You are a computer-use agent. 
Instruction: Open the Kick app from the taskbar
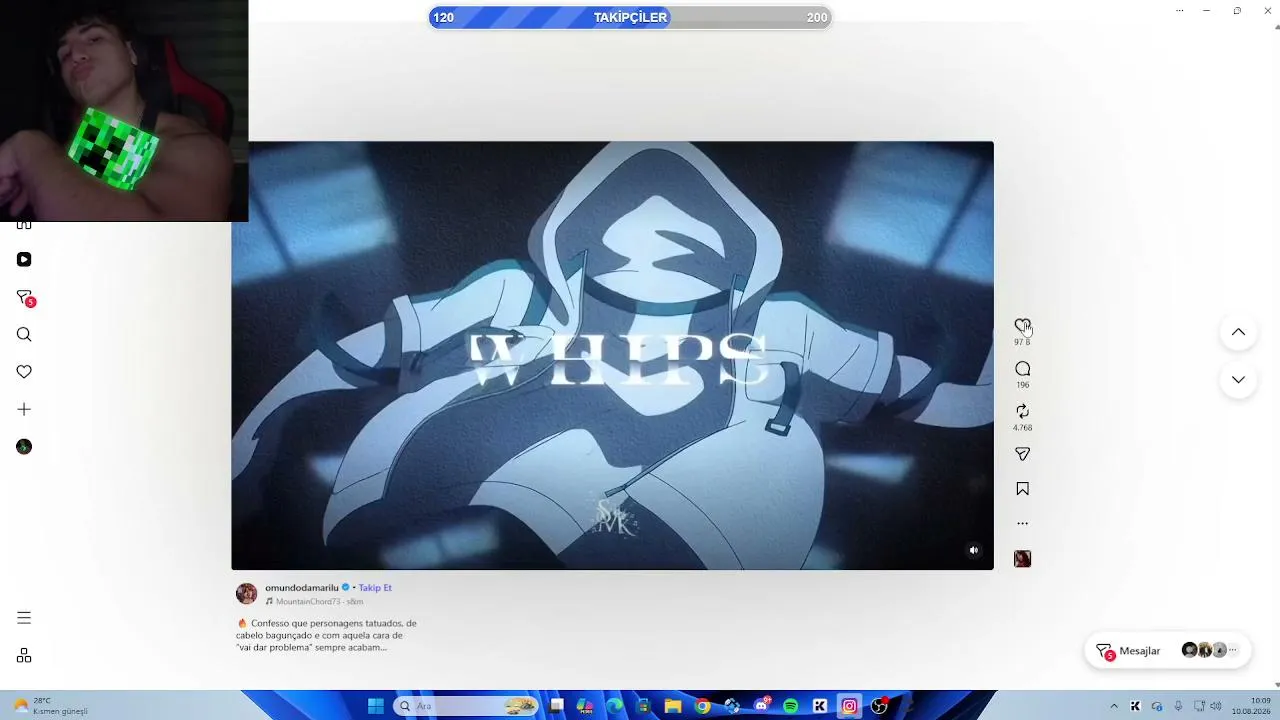(820, 706)
